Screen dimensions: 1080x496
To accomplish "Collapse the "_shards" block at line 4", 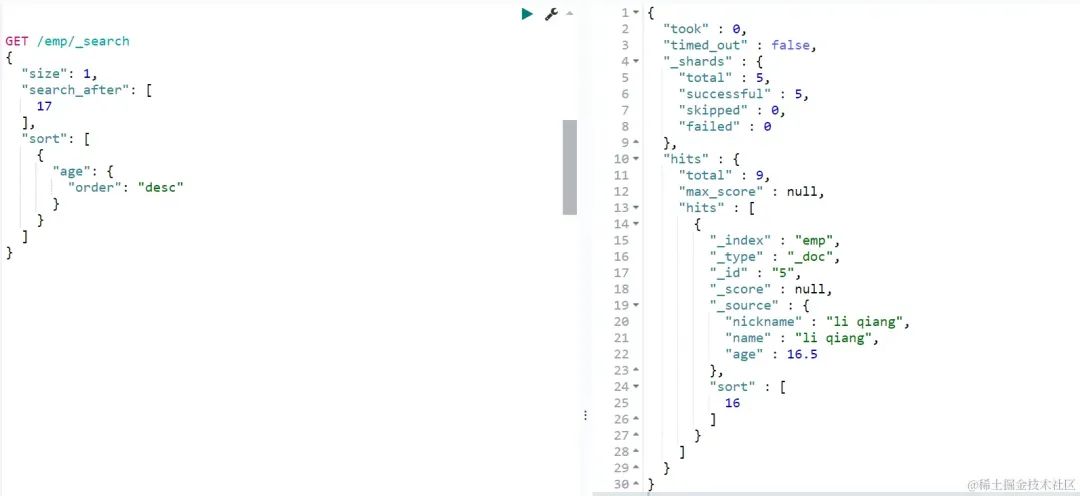I will [x=636, y=62].
